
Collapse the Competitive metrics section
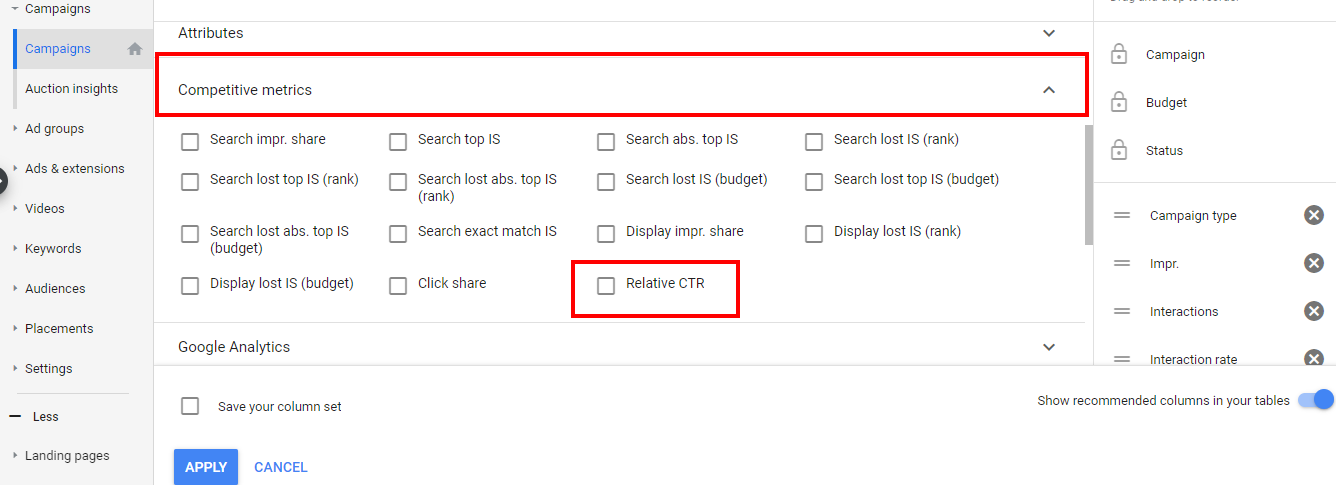click(1049, 90)
